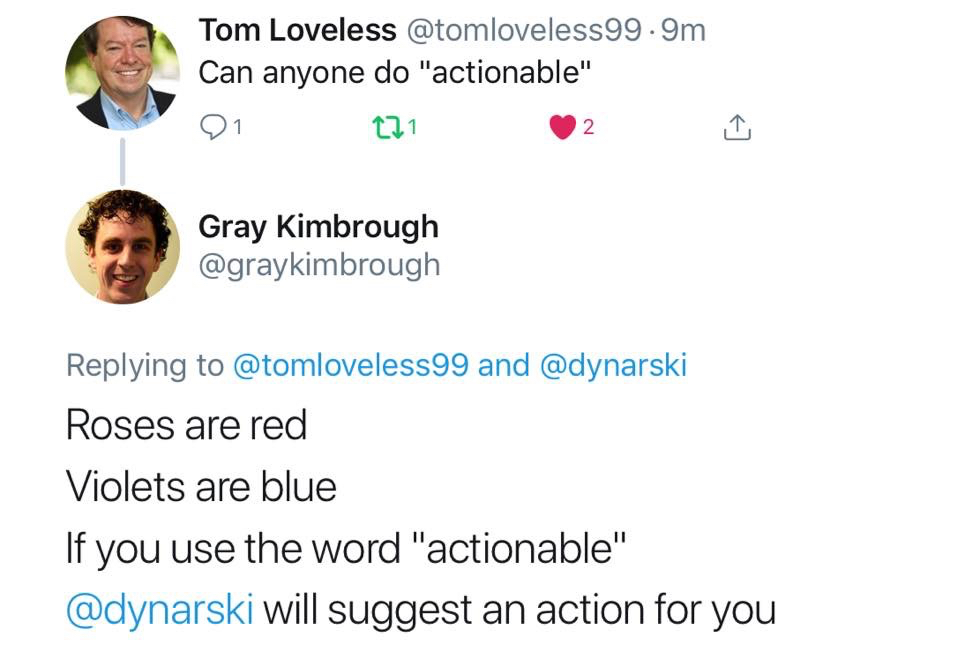This screenshot has width=960, height=672.
Task: Click the Tom Loveless display name
Action: [x=297, y=31]
